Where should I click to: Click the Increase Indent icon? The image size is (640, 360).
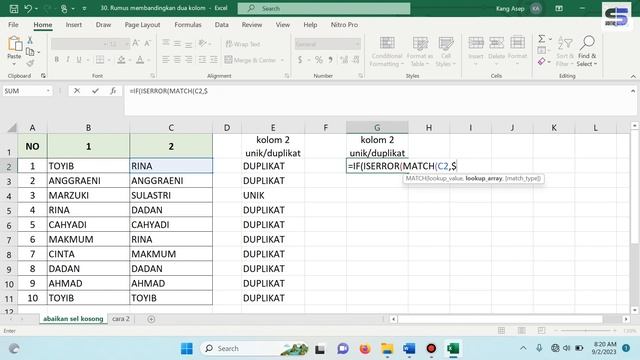(x=213, y=60)
